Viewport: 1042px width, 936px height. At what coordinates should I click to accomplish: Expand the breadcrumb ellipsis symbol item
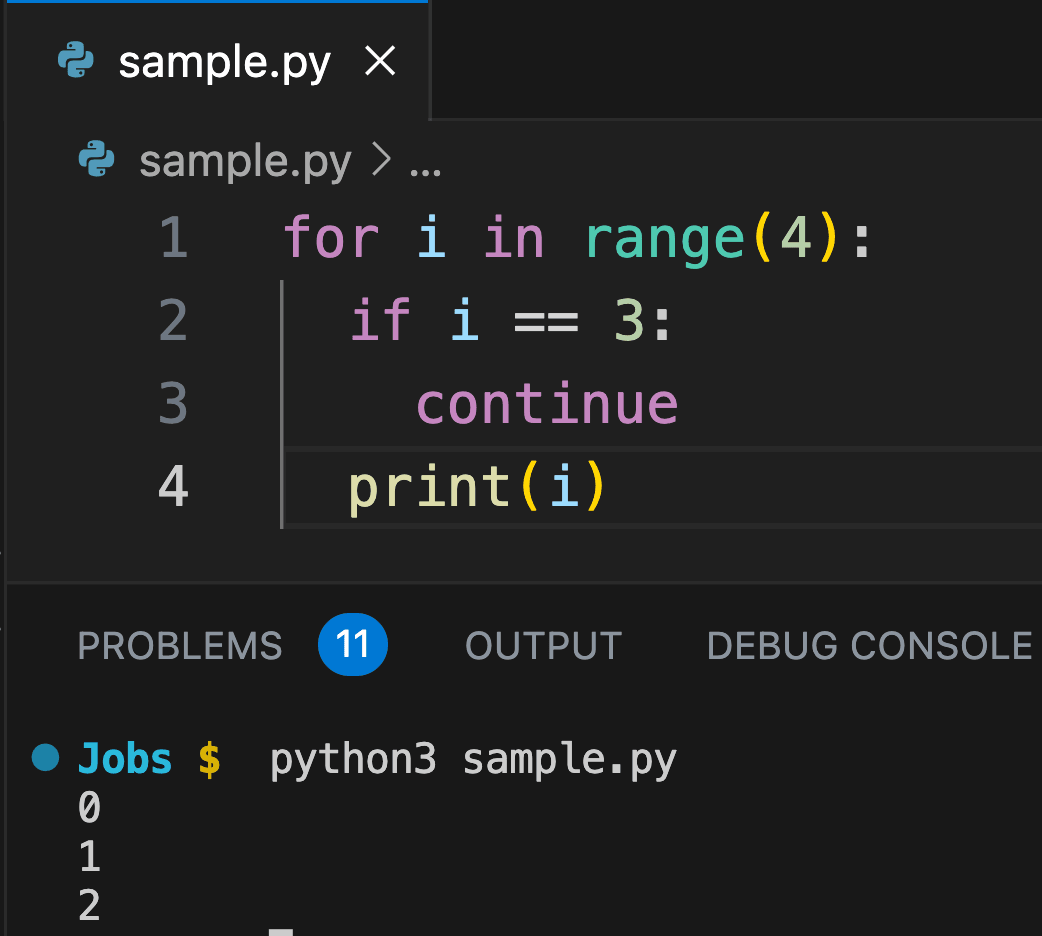click(x=426, y=165)
